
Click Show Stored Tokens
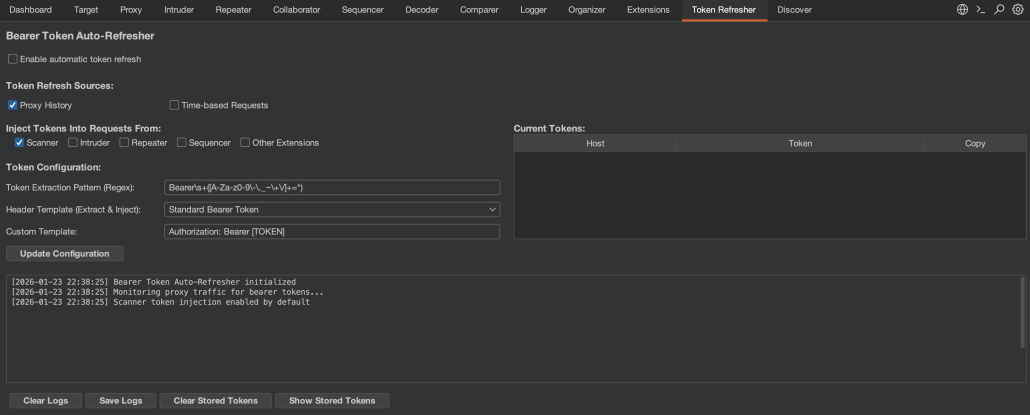coord(331,400)
